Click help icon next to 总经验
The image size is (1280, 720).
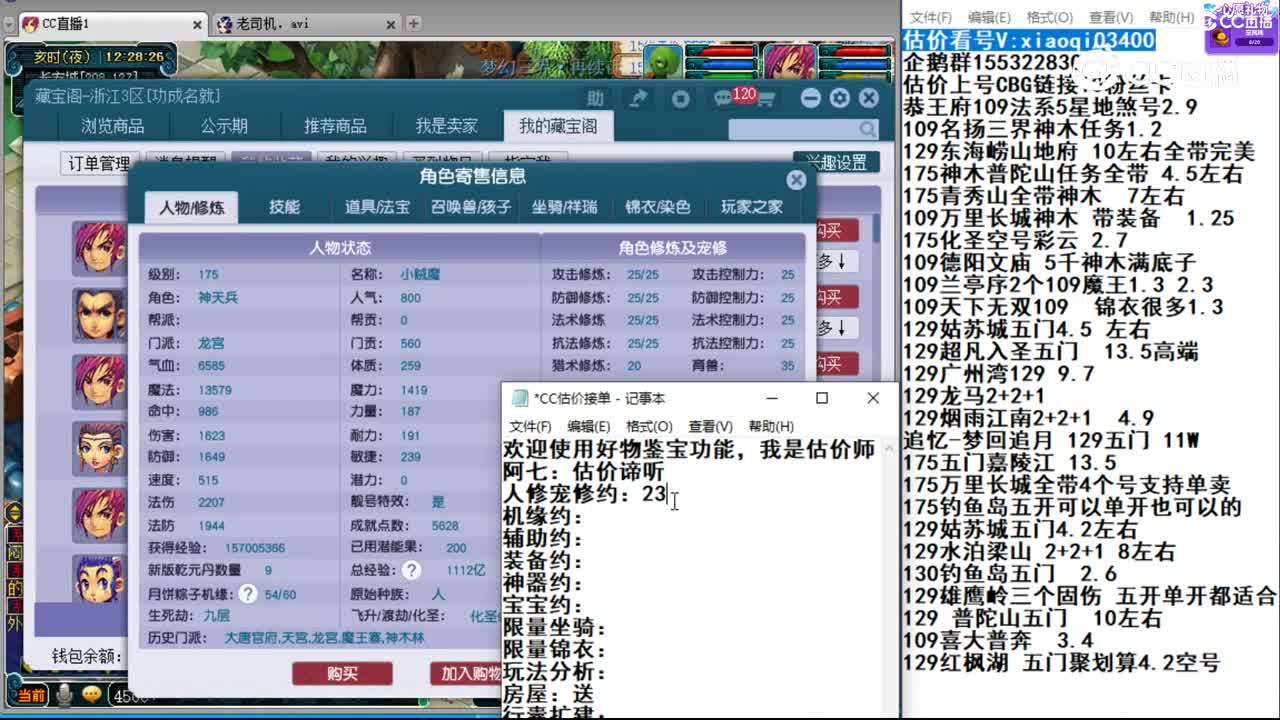pyautogui.click(x=411, y=570)
